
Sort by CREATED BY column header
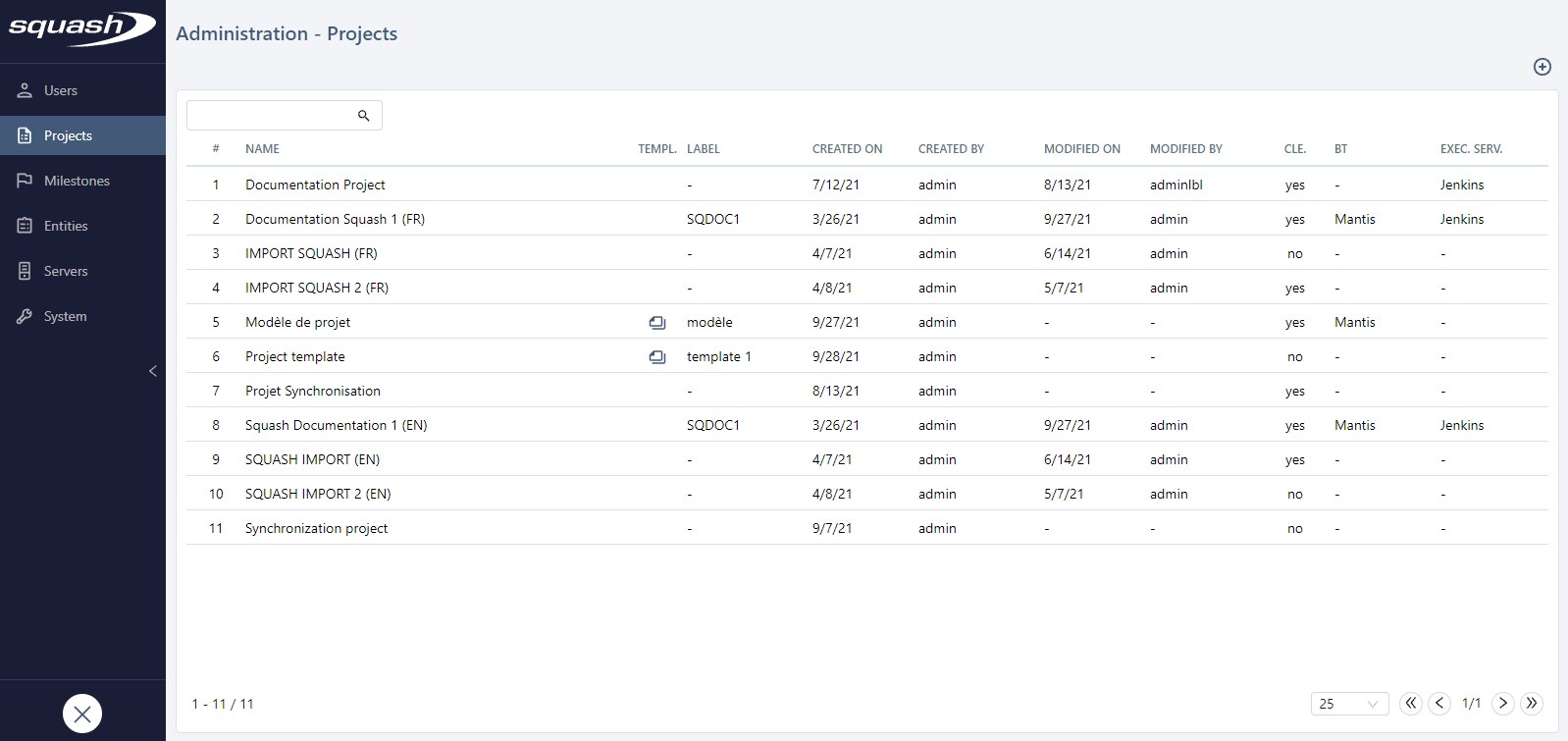(951, 149)
